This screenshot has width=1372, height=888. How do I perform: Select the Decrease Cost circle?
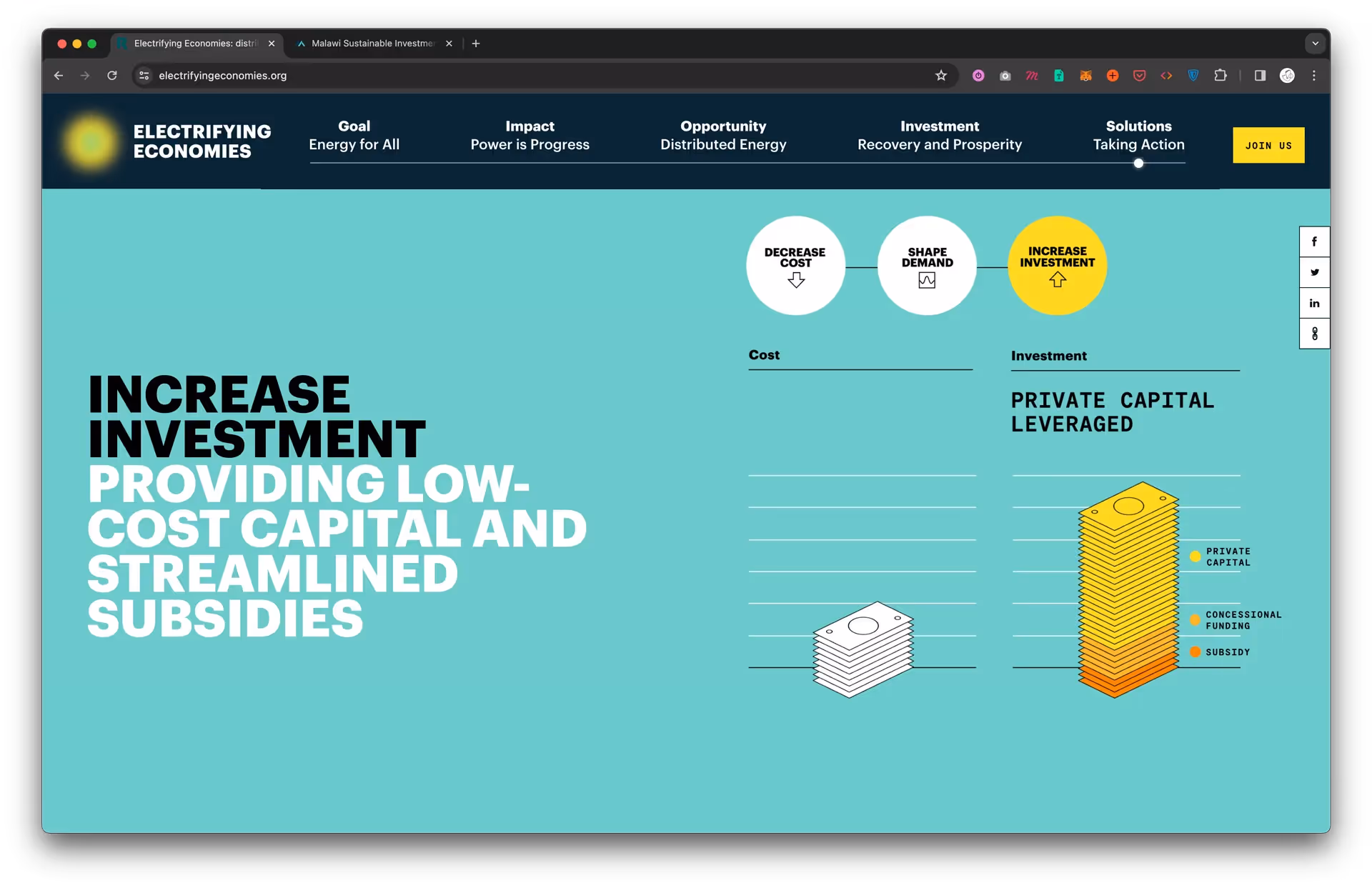795,265
